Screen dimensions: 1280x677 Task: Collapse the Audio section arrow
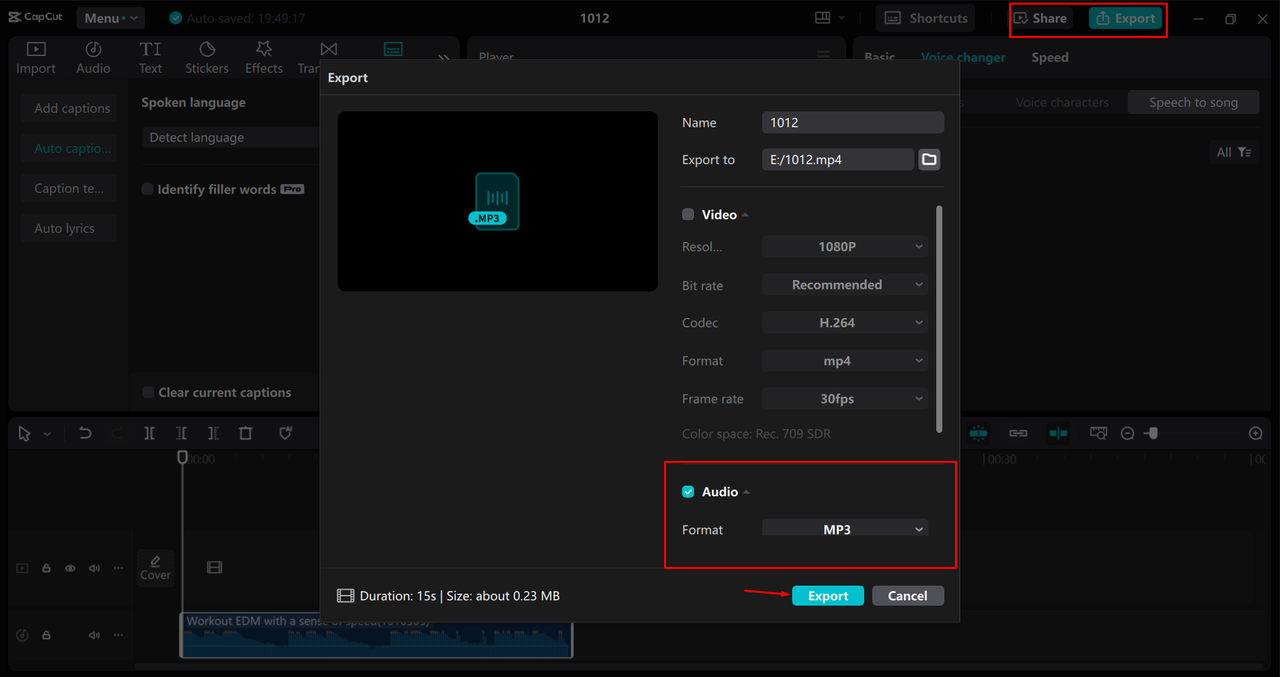point(746,492)
